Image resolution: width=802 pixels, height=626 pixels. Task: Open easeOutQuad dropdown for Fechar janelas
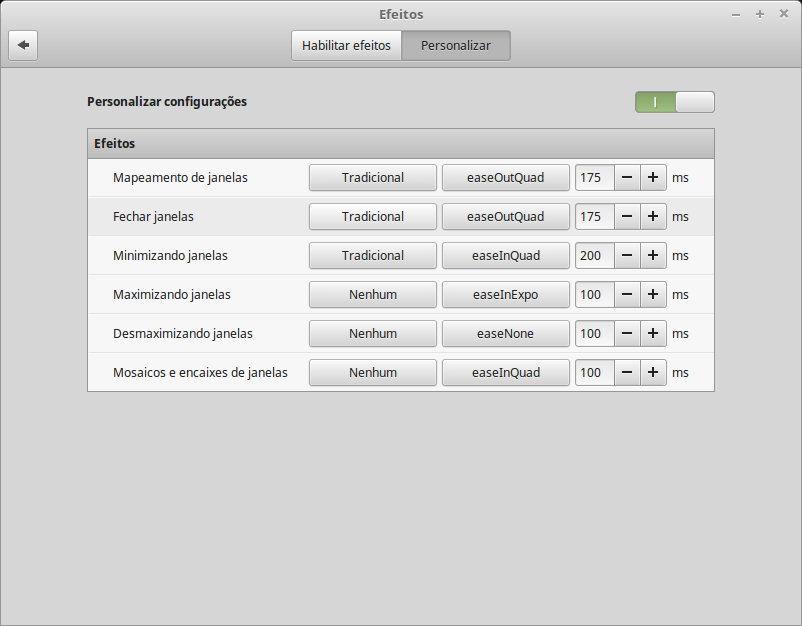(x=505, y=216)
